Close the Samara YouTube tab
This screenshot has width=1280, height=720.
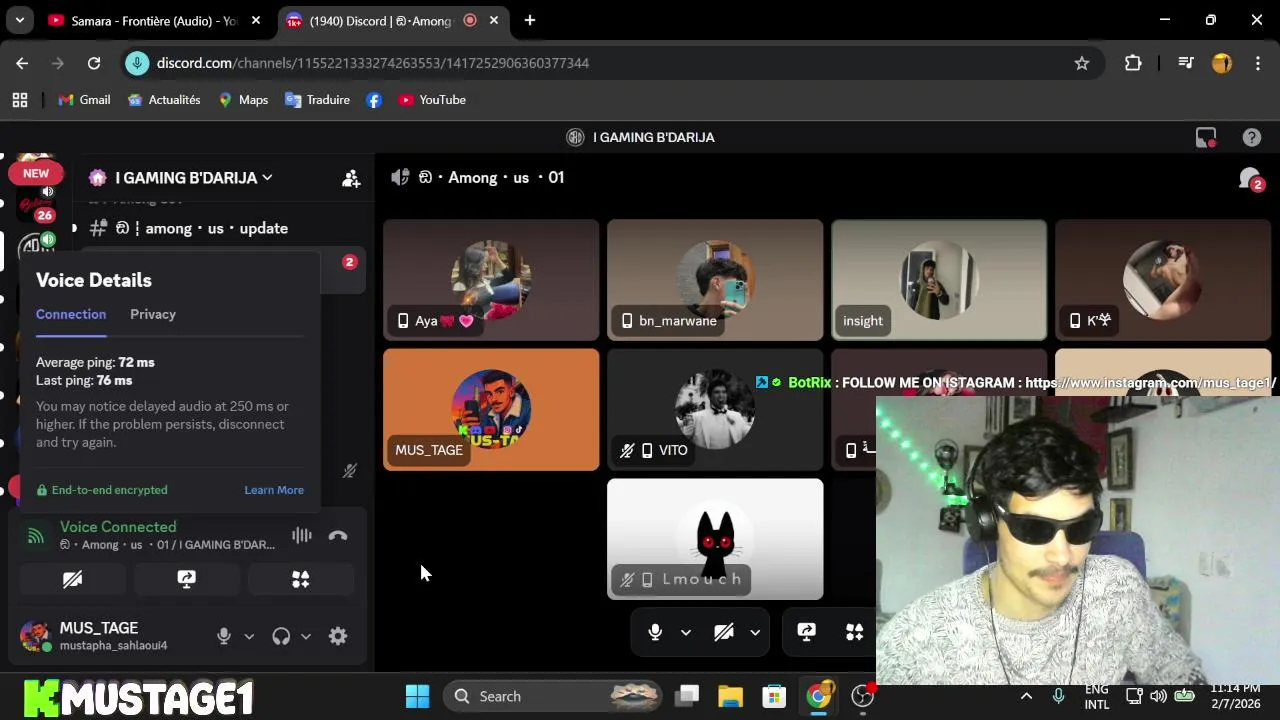(256, 20)
